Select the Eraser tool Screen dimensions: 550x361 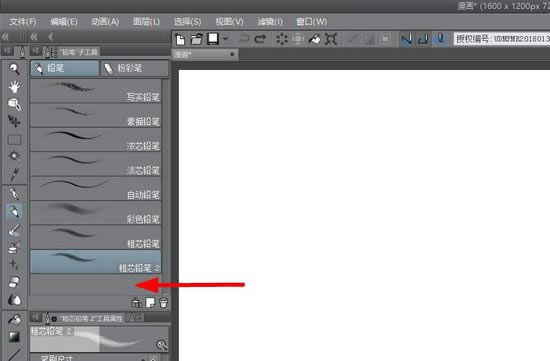(14, 282)
